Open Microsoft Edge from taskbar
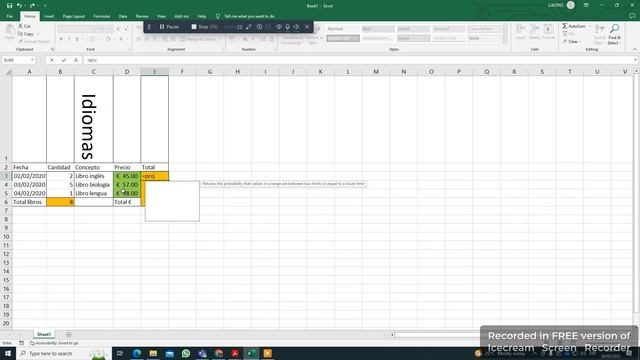The image size is (640, 360). pyautogui.click(x=136, y=353)
